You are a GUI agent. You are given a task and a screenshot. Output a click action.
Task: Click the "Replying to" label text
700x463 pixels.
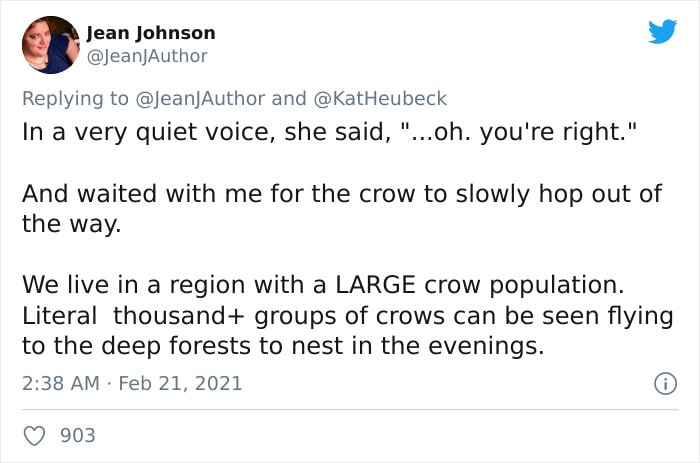click(x=75, y=98)
